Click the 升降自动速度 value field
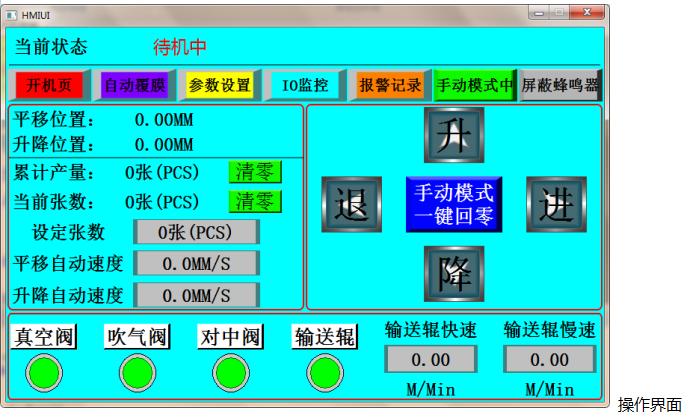The image size is (686, 413). [x=196, y=295]
